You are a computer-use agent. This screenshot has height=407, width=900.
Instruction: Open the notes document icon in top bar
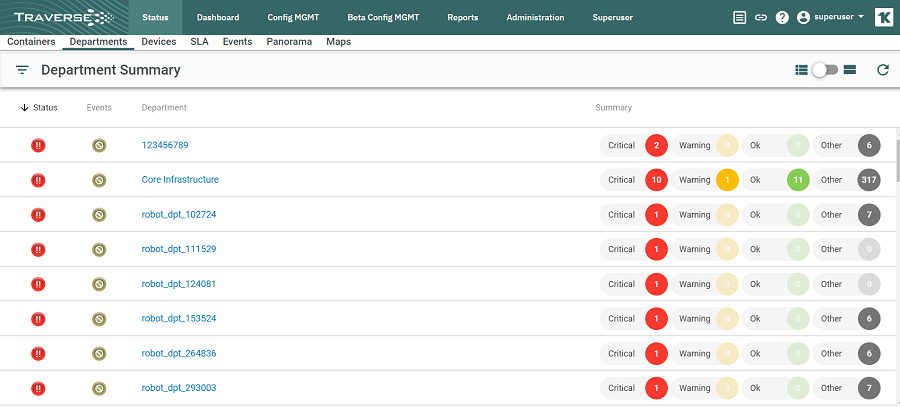(740, 17)
